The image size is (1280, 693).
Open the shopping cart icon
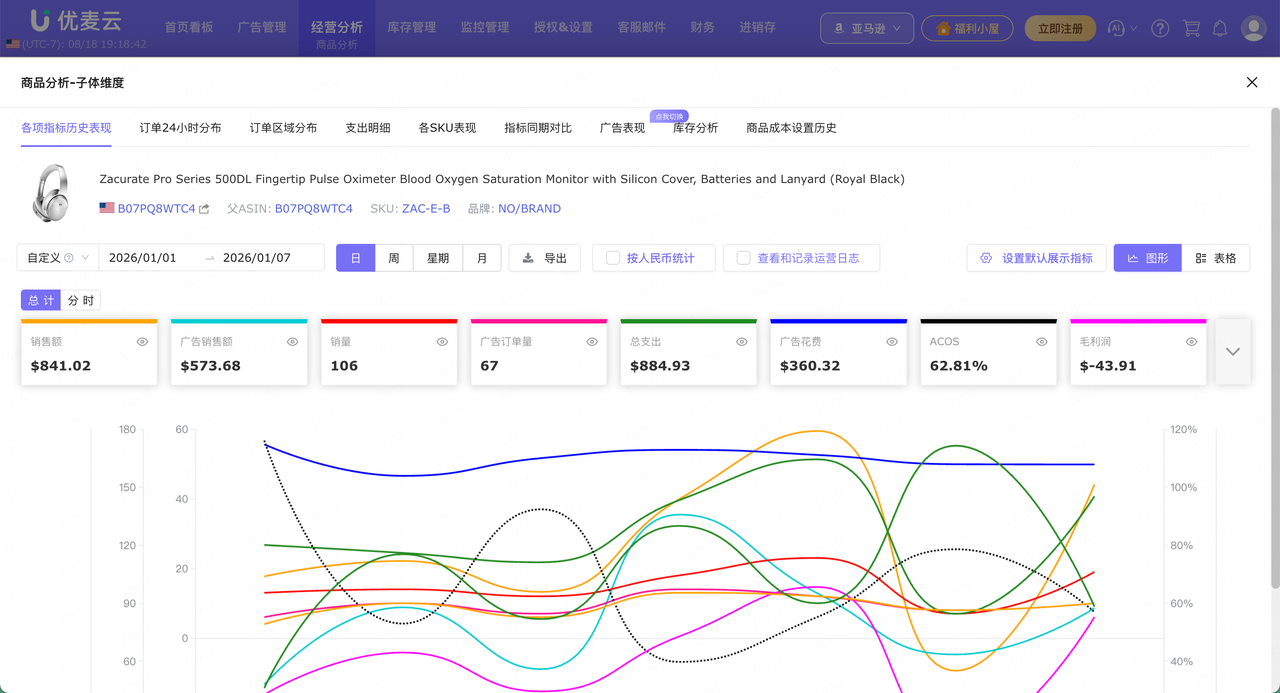coord(1191,29)
